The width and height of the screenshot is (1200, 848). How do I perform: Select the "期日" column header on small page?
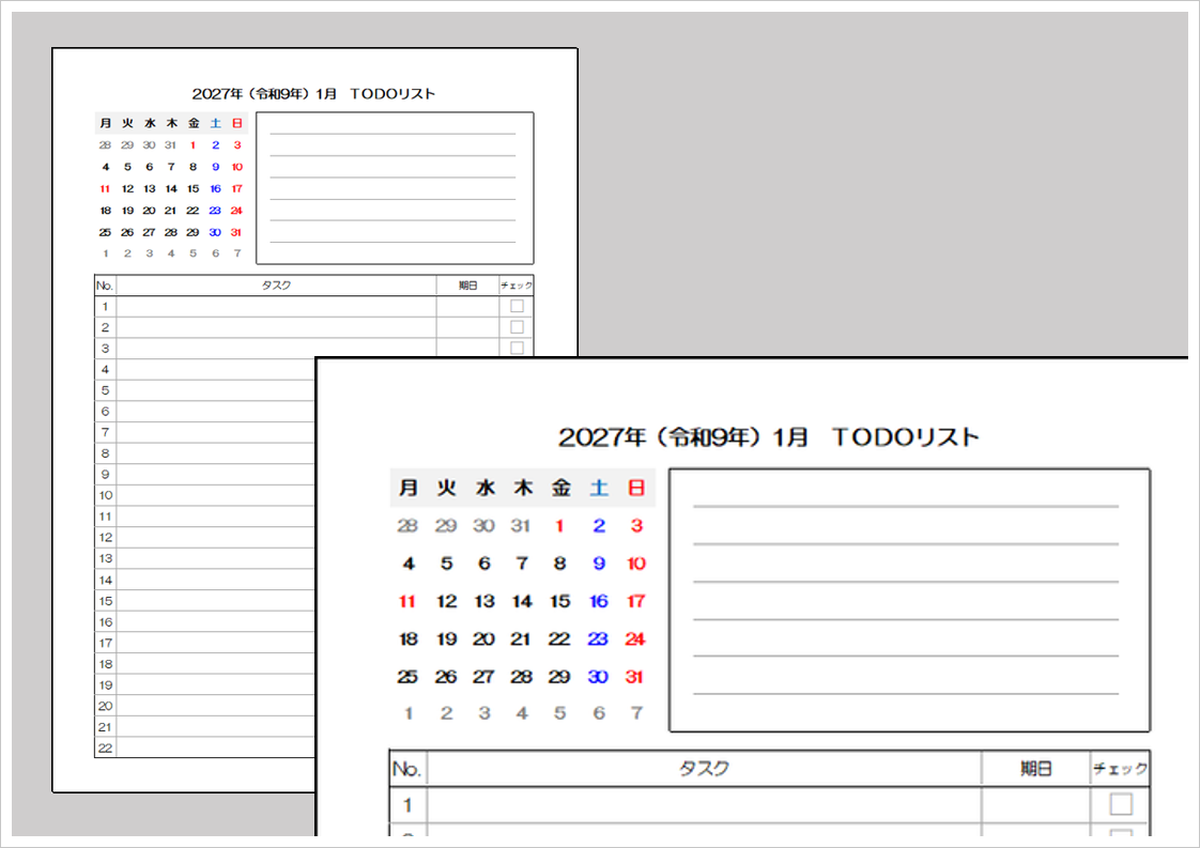tap(468, 286)
